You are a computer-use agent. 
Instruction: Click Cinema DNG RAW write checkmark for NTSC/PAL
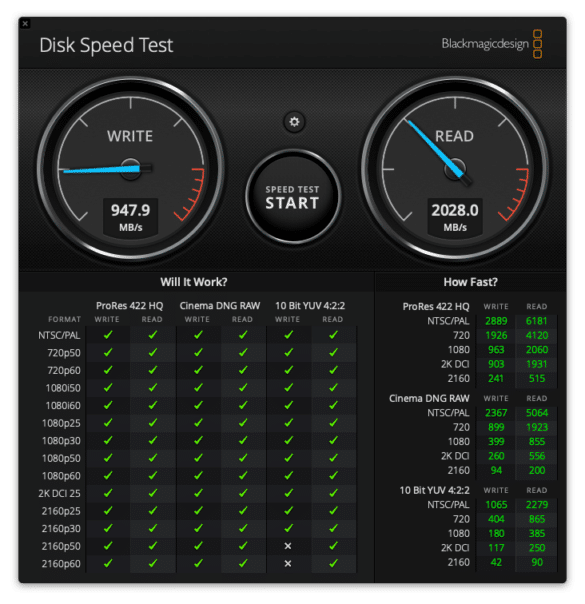[x=198, y=335]
